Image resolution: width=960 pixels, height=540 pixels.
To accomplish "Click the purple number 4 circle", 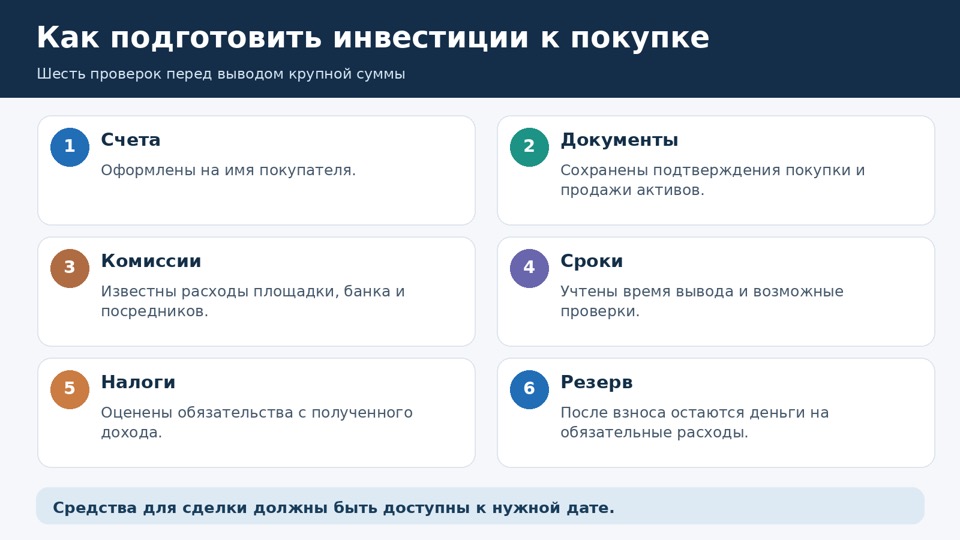I will click(x=530, y=268).
